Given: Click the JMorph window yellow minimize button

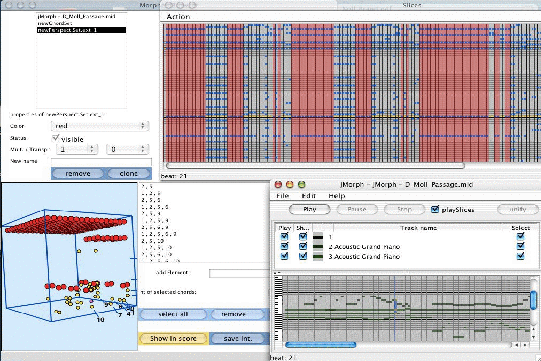Looking at the screenshot, I should tap(290, 185).
